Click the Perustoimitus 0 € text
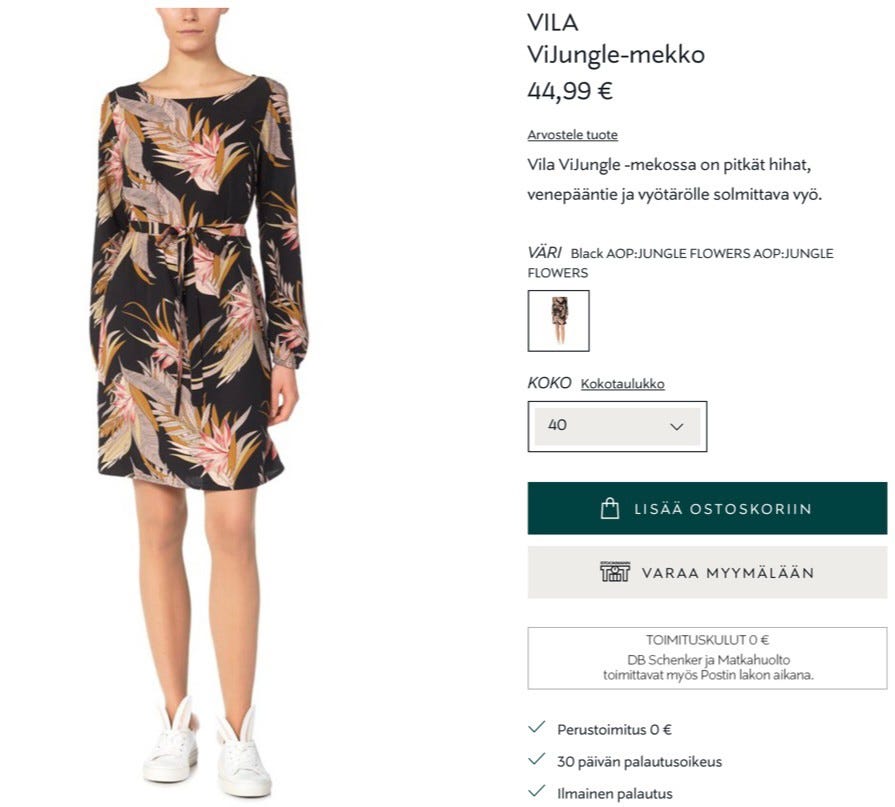The image size is (895, 807). tap(614, 729)
